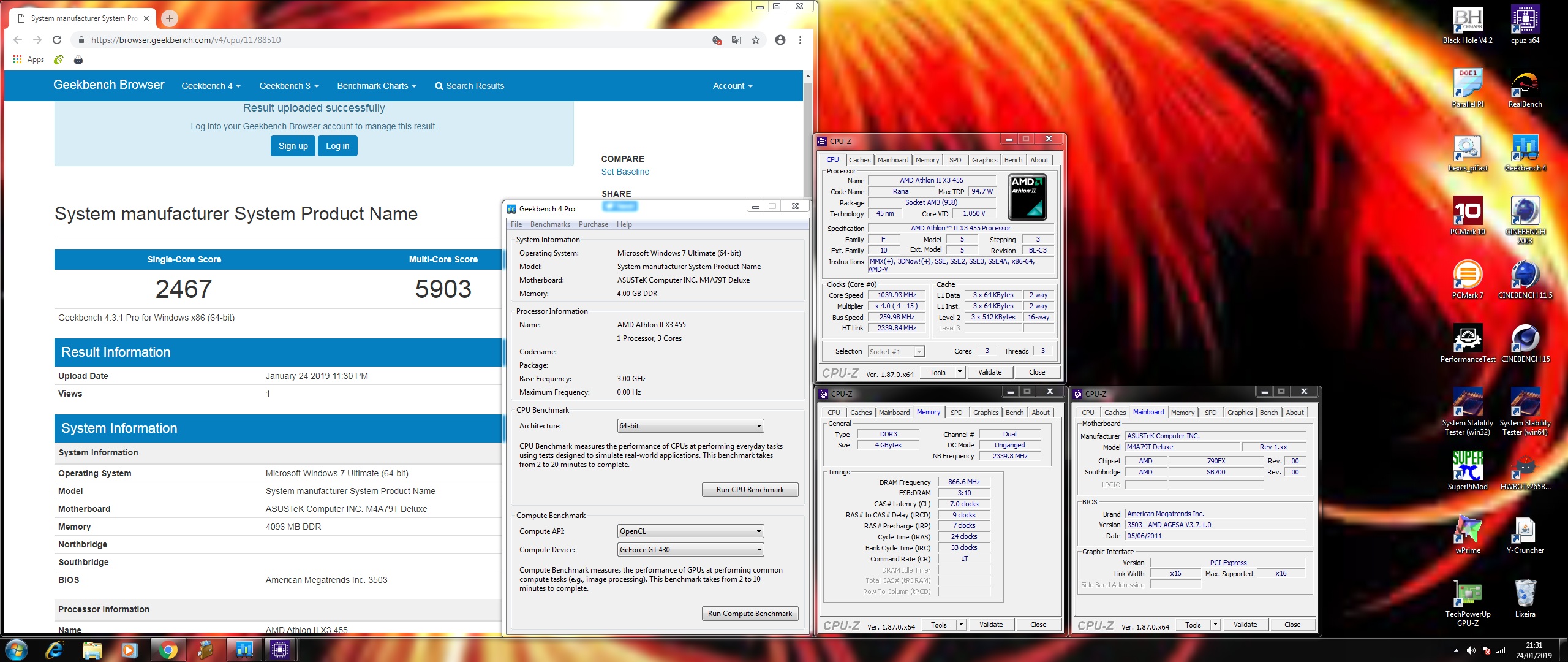Open Account dropdown in Geekbench Browser
Screen dimensions: 1568x662
(x=733, y=86)
